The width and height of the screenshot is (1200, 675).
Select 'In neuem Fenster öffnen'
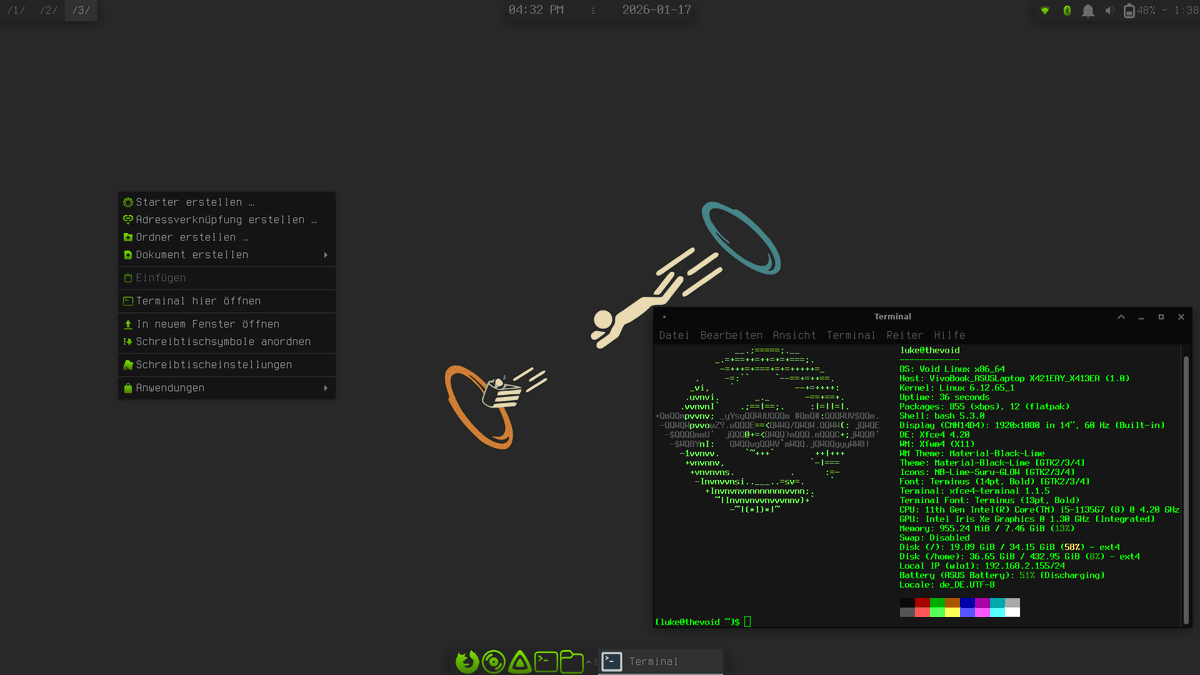(227, 324)
